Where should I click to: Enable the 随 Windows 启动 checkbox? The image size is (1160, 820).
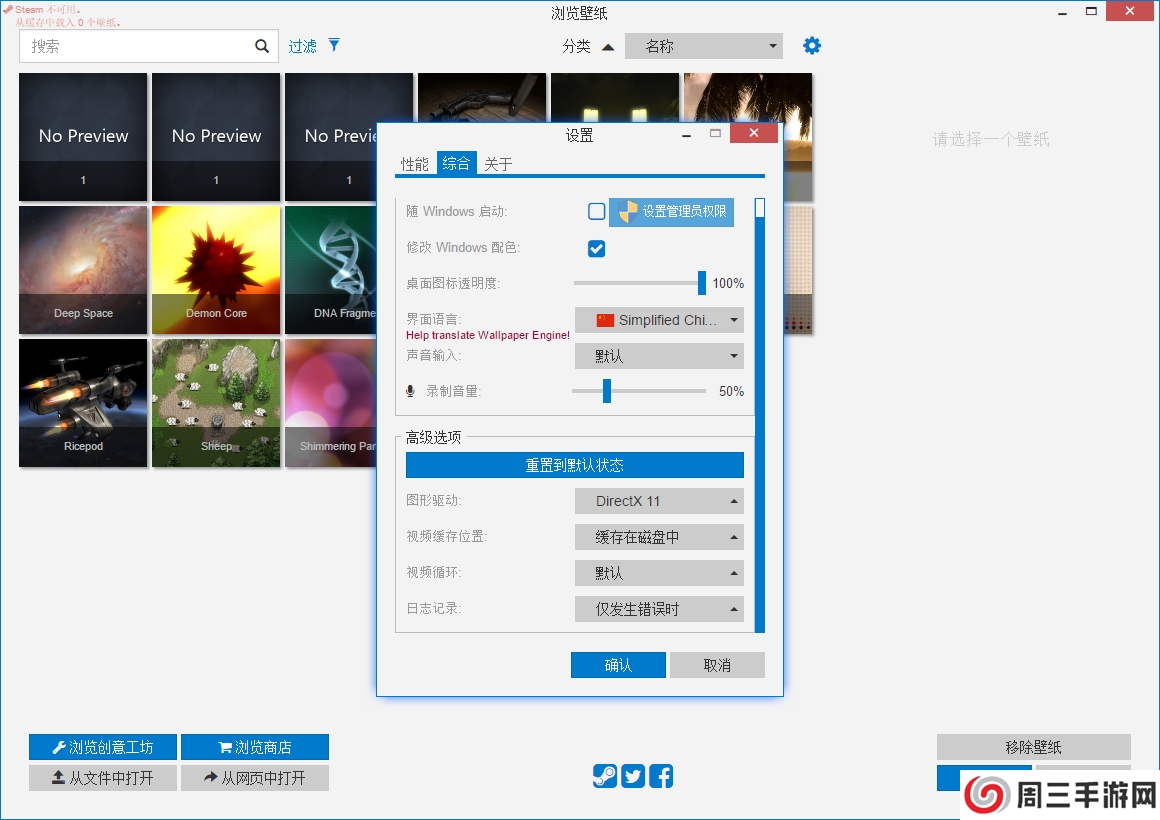point(596,212)
